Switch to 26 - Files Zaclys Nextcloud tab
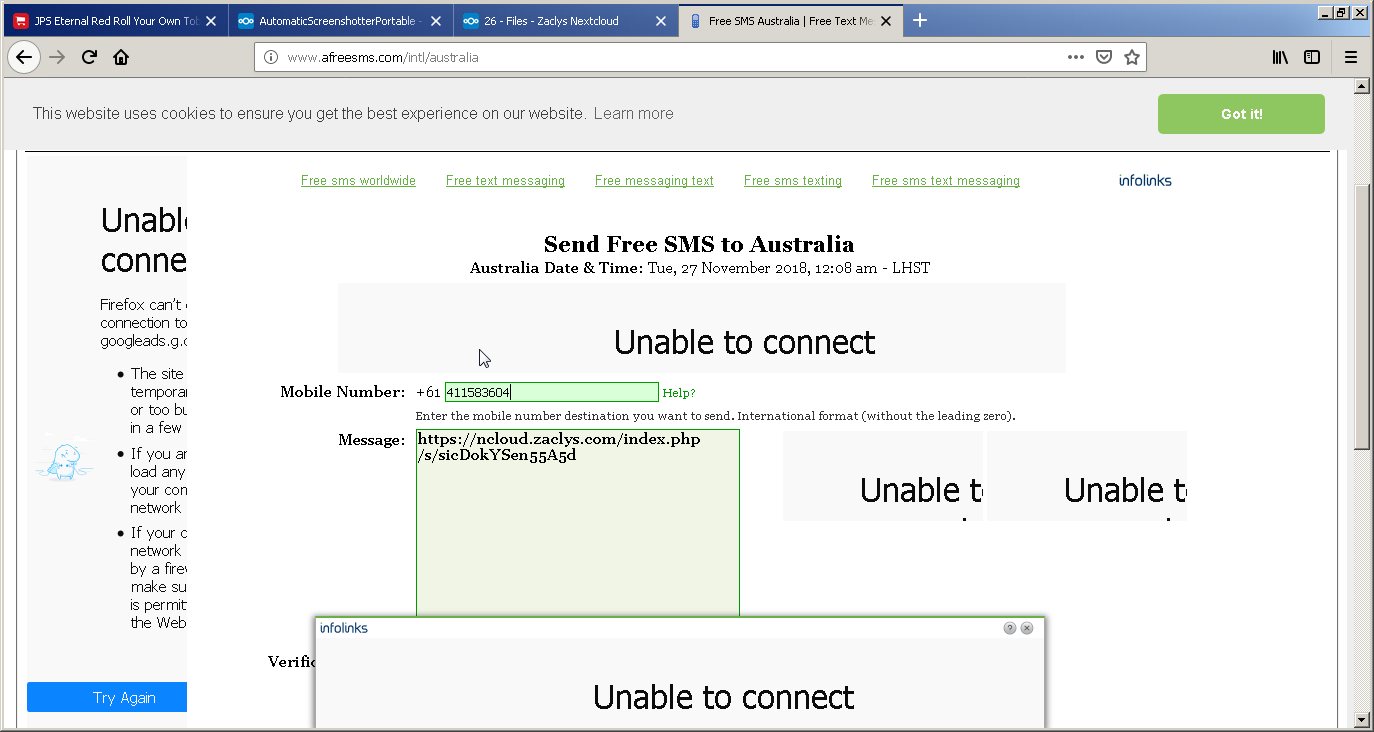 [565, 20]
